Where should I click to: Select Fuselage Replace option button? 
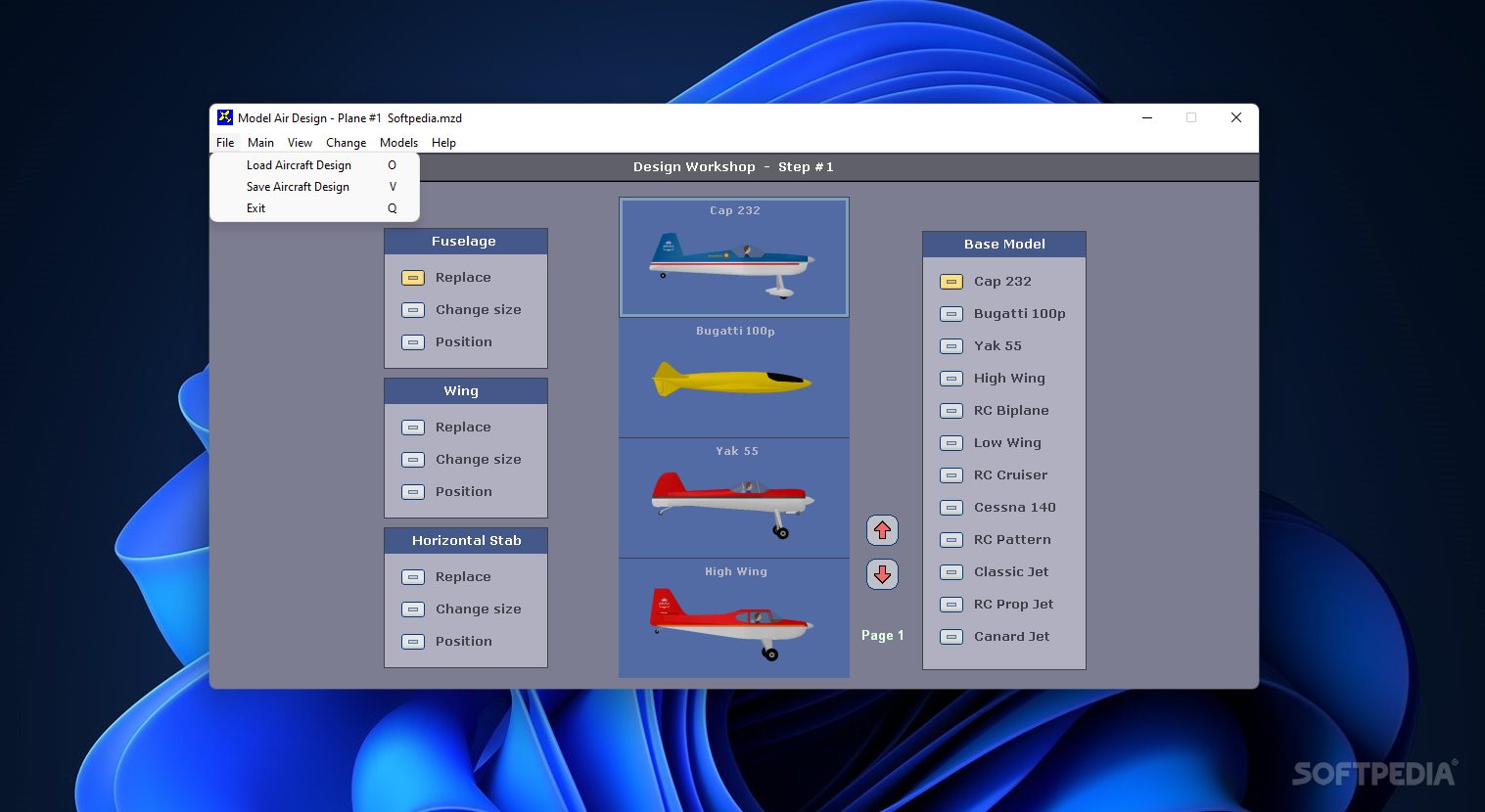pyautogui.click(x=413, y=278)
